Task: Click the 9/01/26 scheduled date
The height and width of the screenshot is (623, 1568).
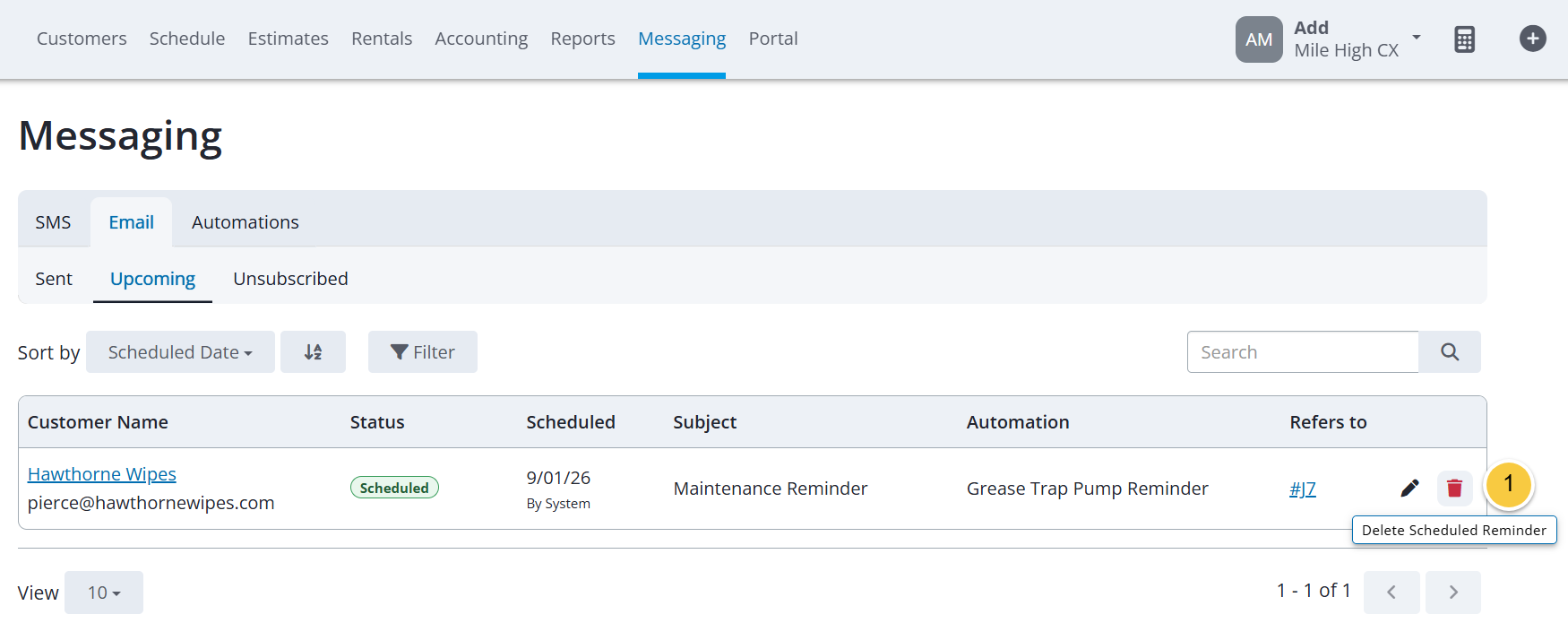Action: [x=558, y=478]
